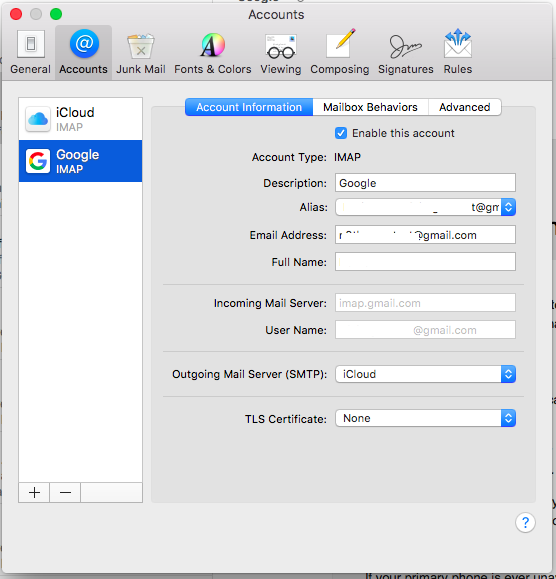Click the minus button to remove account

click(65, 492)
